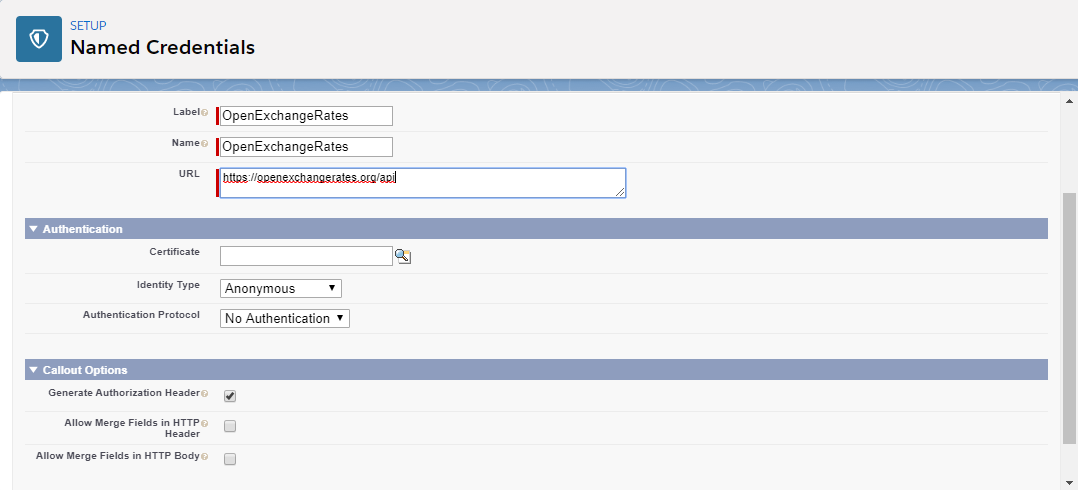Click help icon next to Allow Merge Fields in HTTP Body
This screenshot has height=490, width=1078.
click(205, 457)
